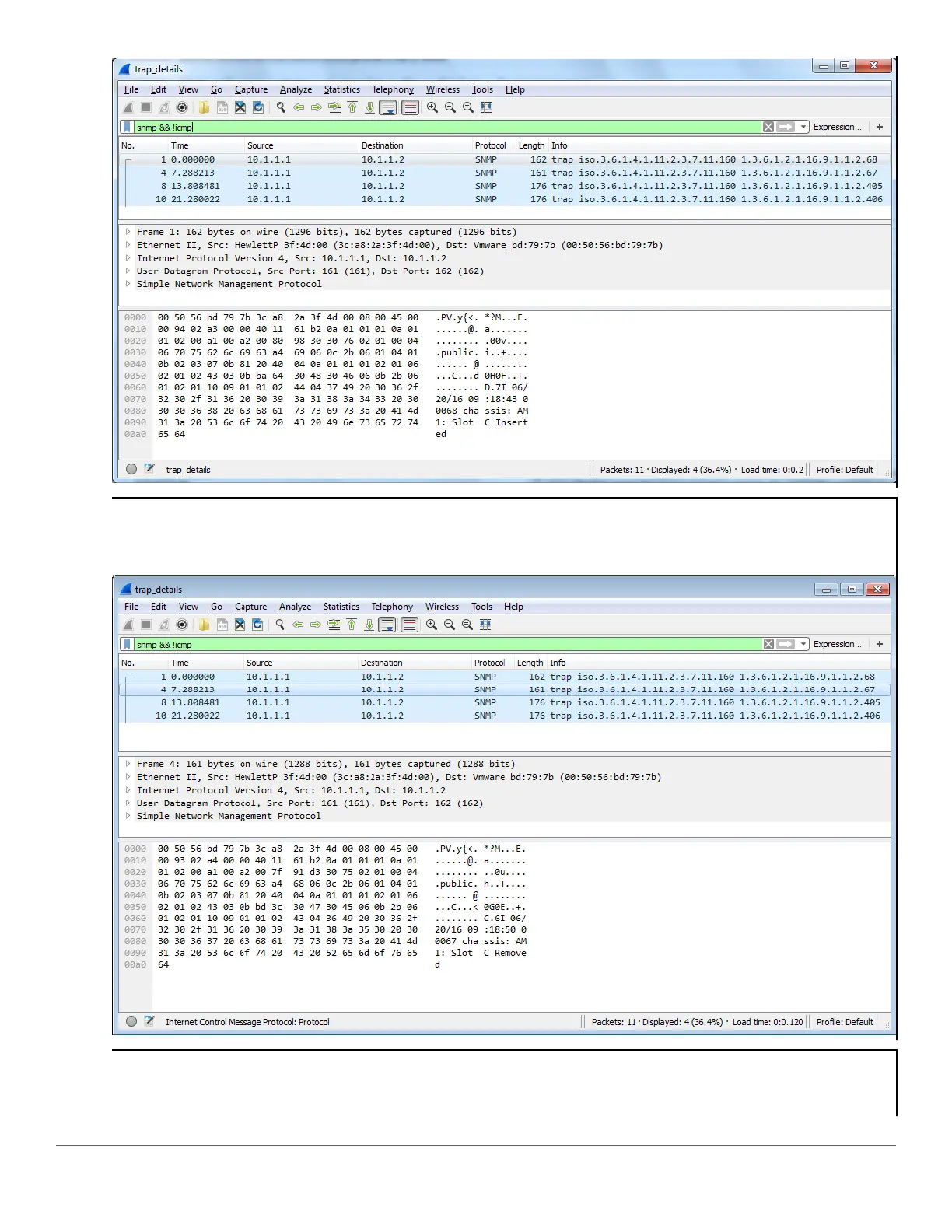The height and width of the screenshot is (1232, 952).
Task: Open capture options icon in upper window
Action: coord(182,107)
